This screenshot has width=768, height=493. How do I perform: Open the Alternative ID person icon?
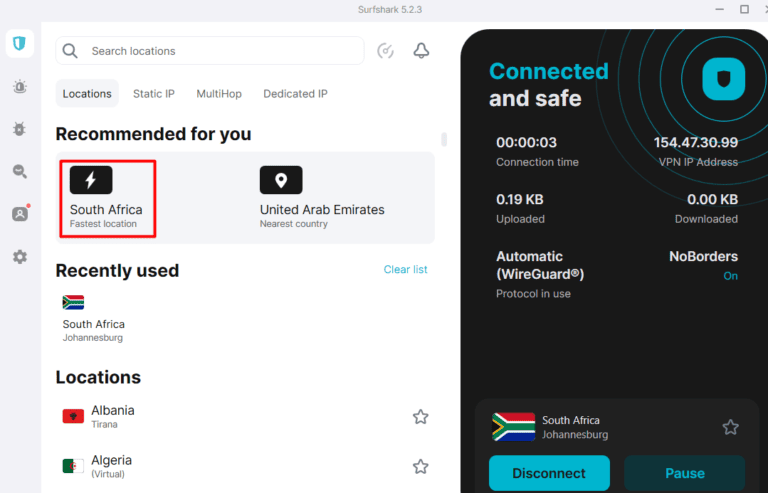coord(19,214)
